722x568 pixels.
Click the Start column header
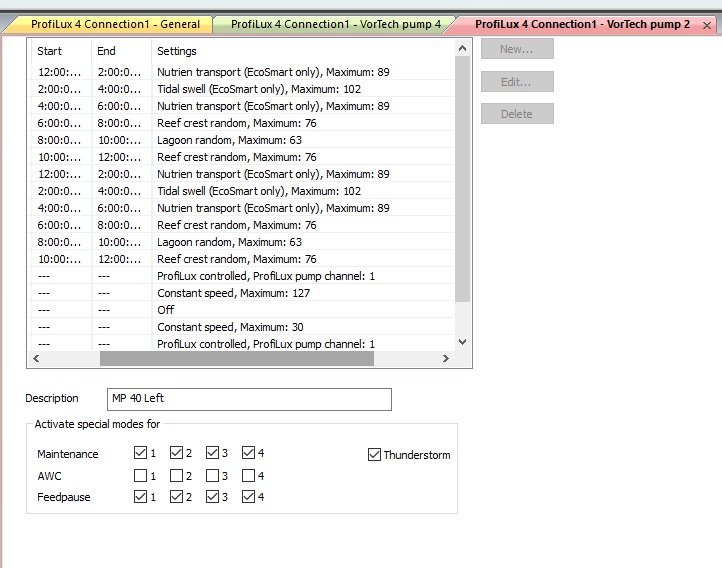(61, 51)
